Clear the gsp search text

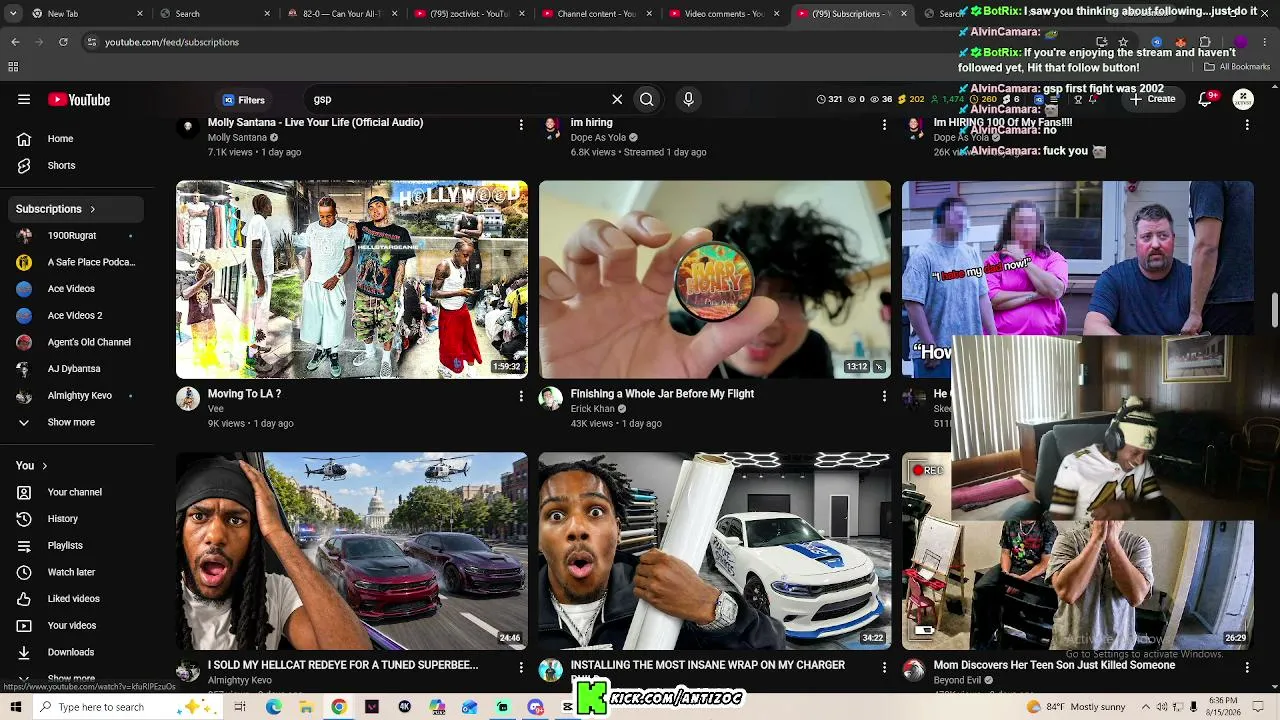[x=617, y=99]
